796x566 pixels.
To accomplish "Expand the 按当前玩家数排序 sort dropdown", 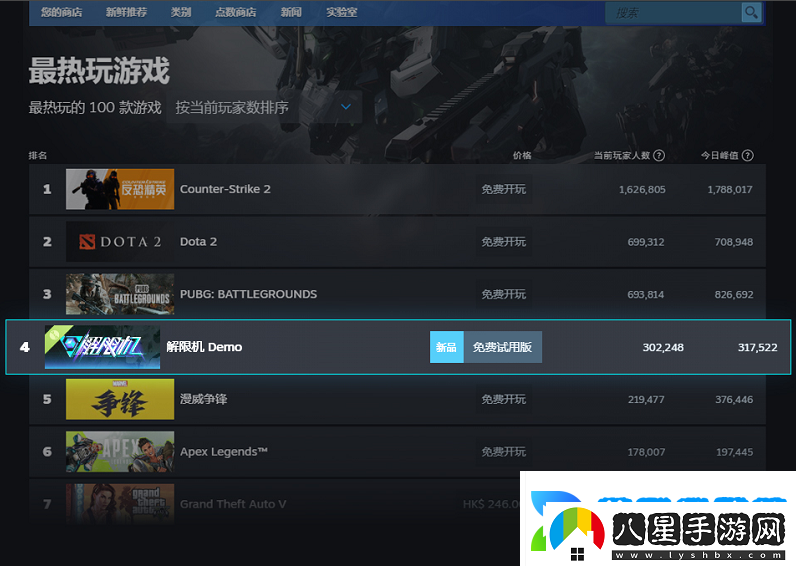I will 264,107.
